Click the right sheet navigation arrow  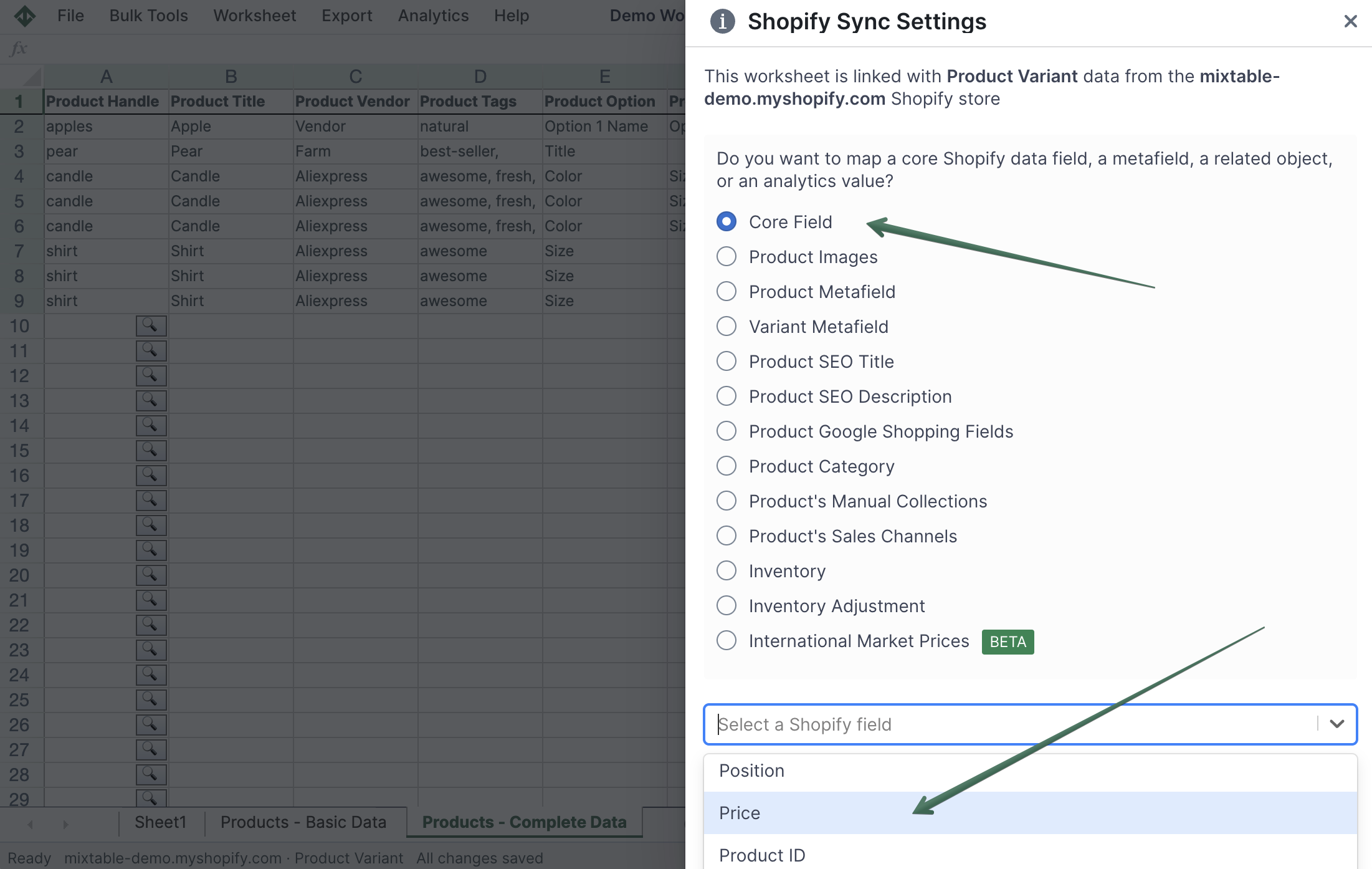(x=66, y=823)
